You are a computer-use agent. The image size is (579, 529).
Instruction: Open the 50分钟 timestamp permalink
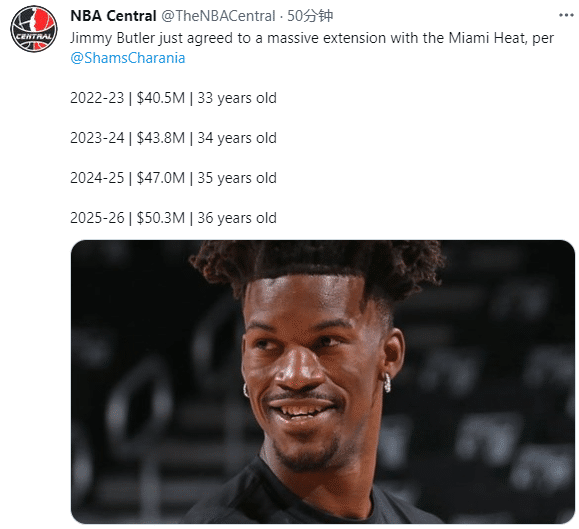310,16
